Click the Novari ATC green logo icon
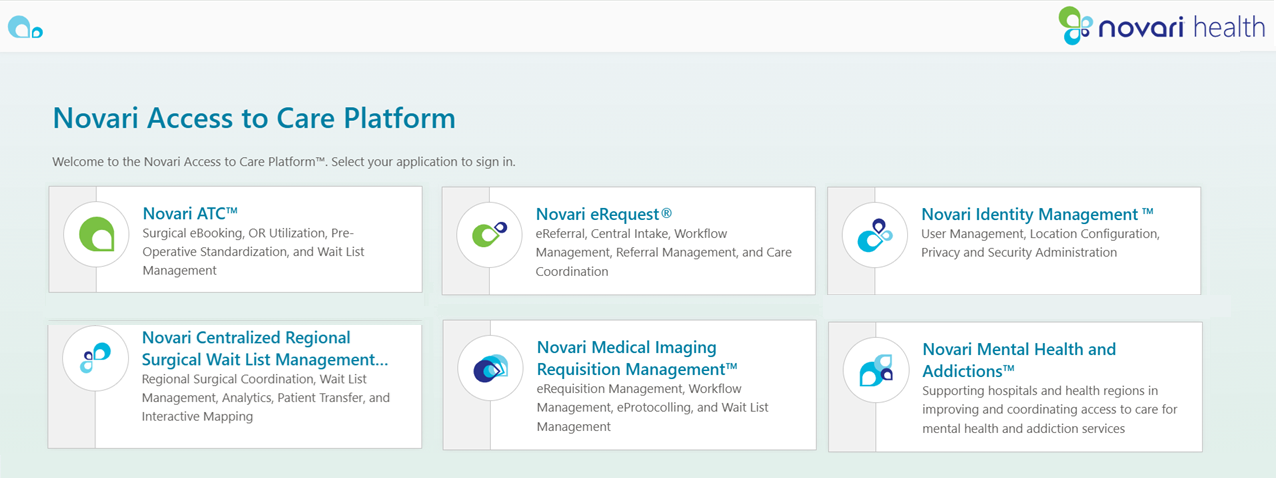The height and width of the screenshot is (478, 1276). tap(96, 236)
